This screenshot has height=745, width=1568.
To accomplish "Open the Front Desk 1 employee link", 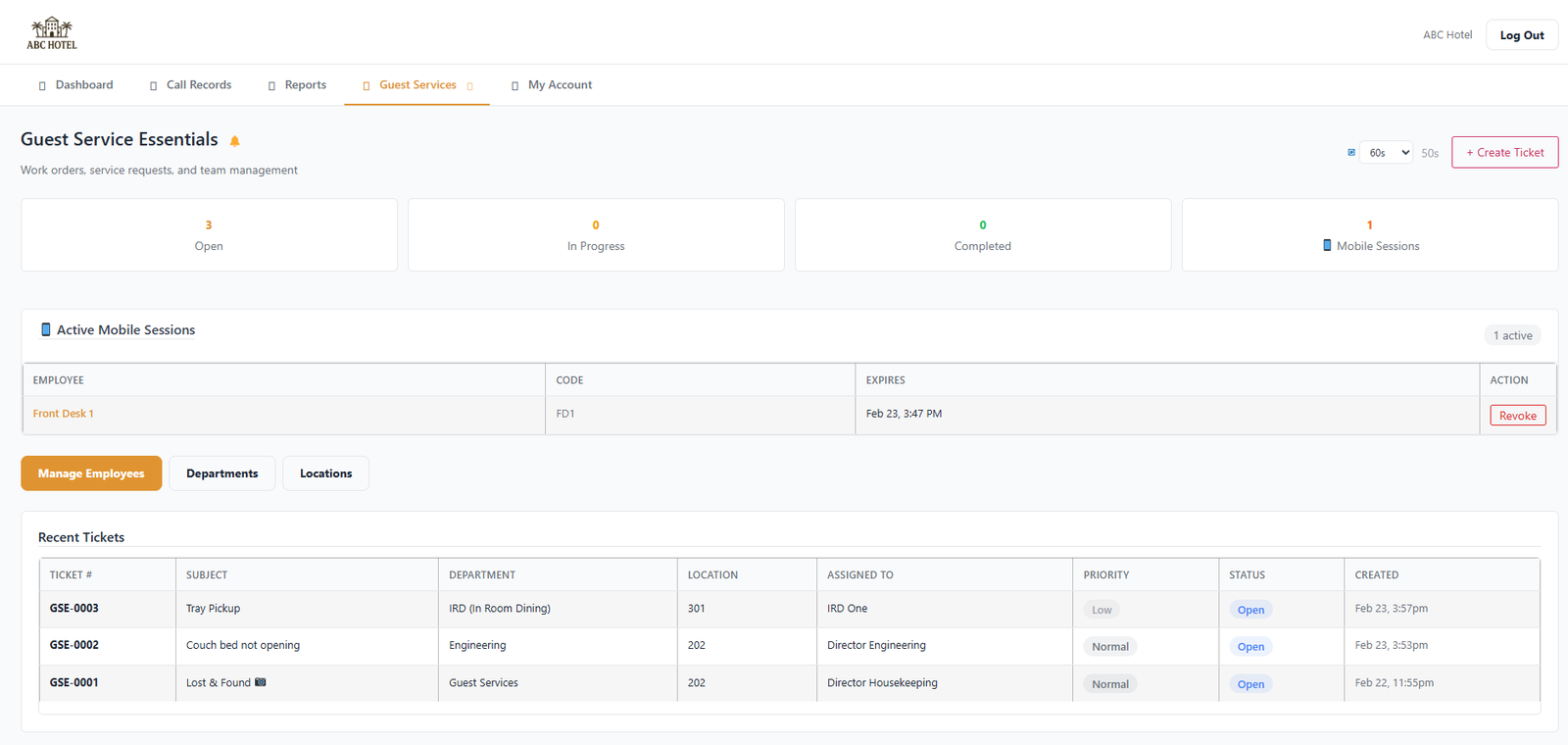I will [64, 414].
